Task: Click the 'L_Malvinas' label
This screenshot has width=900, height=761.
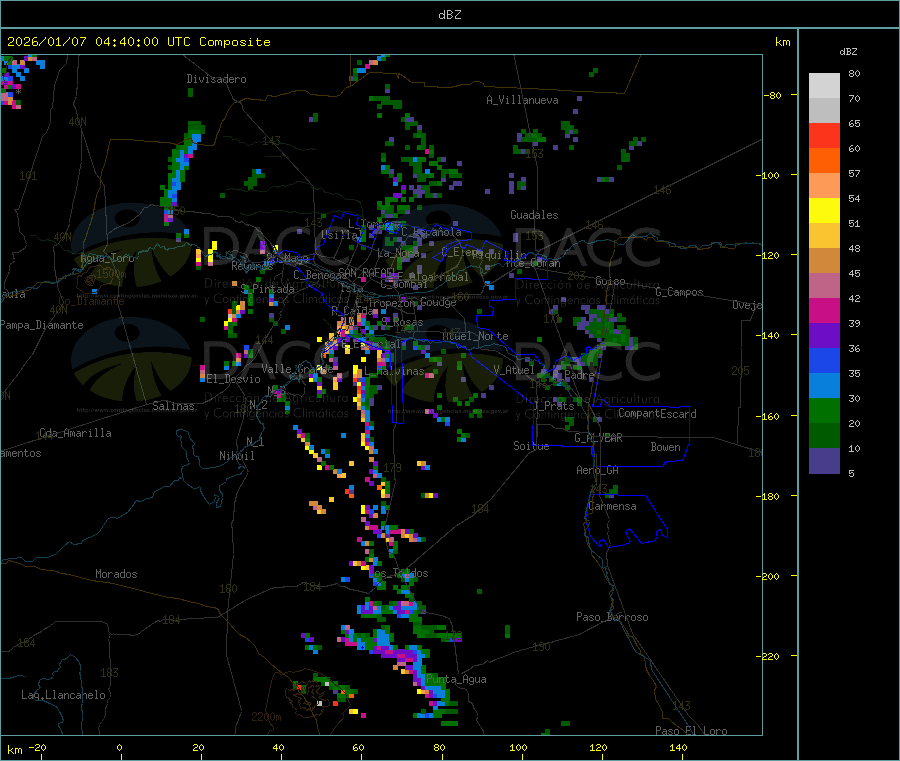Action: click(394, 372)
